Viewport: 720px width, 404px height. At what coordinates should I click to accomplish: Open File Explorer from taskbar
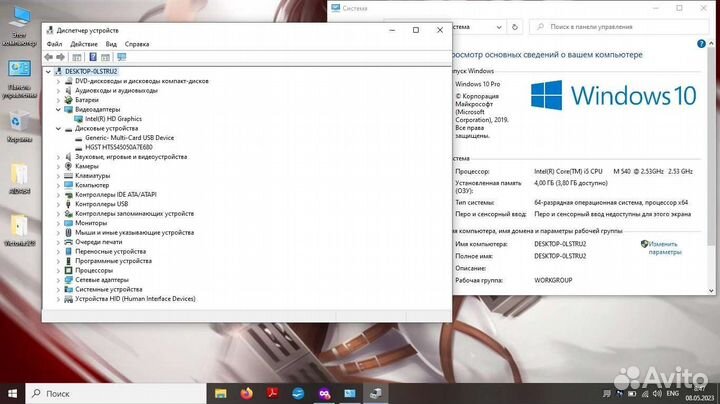point(221,393)
